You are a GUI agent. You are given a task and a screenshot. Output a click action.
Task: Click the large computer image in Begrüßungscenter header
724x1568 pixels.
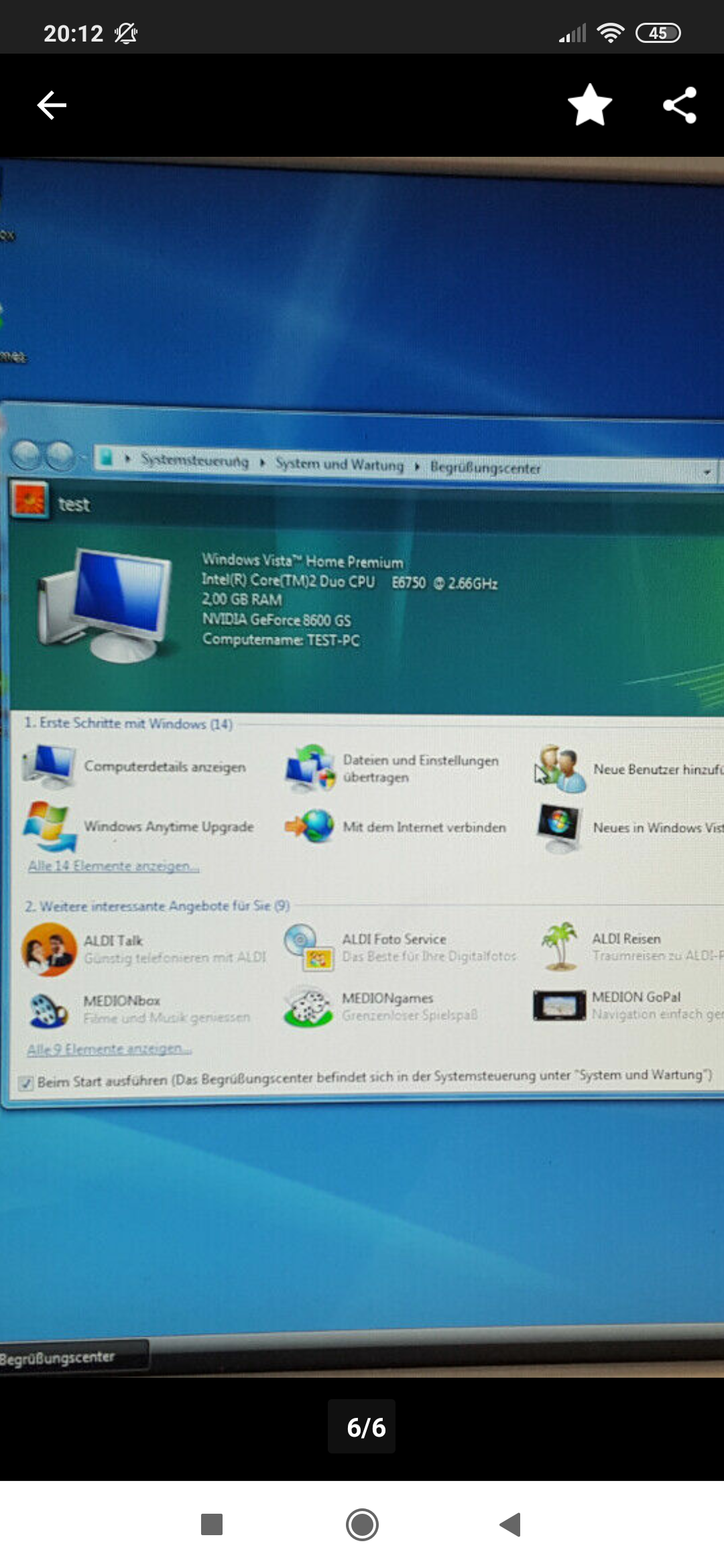click(105, 606)
